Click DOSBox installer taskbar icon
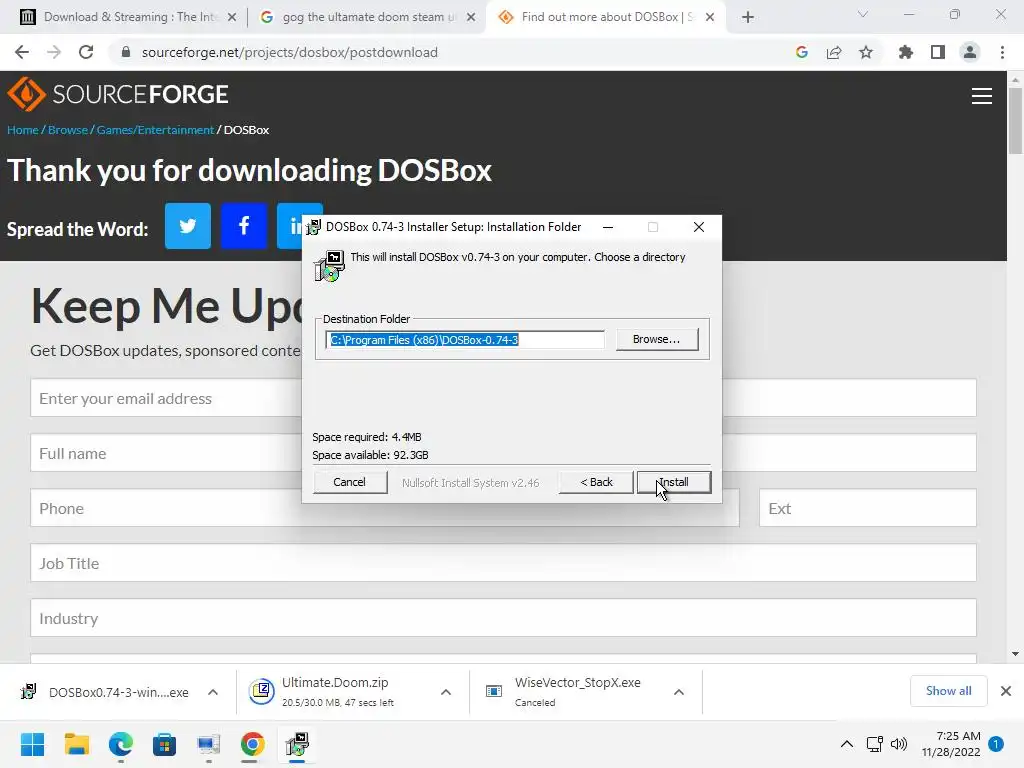This screenshot has width=1024, height=768. pos(297,744)
